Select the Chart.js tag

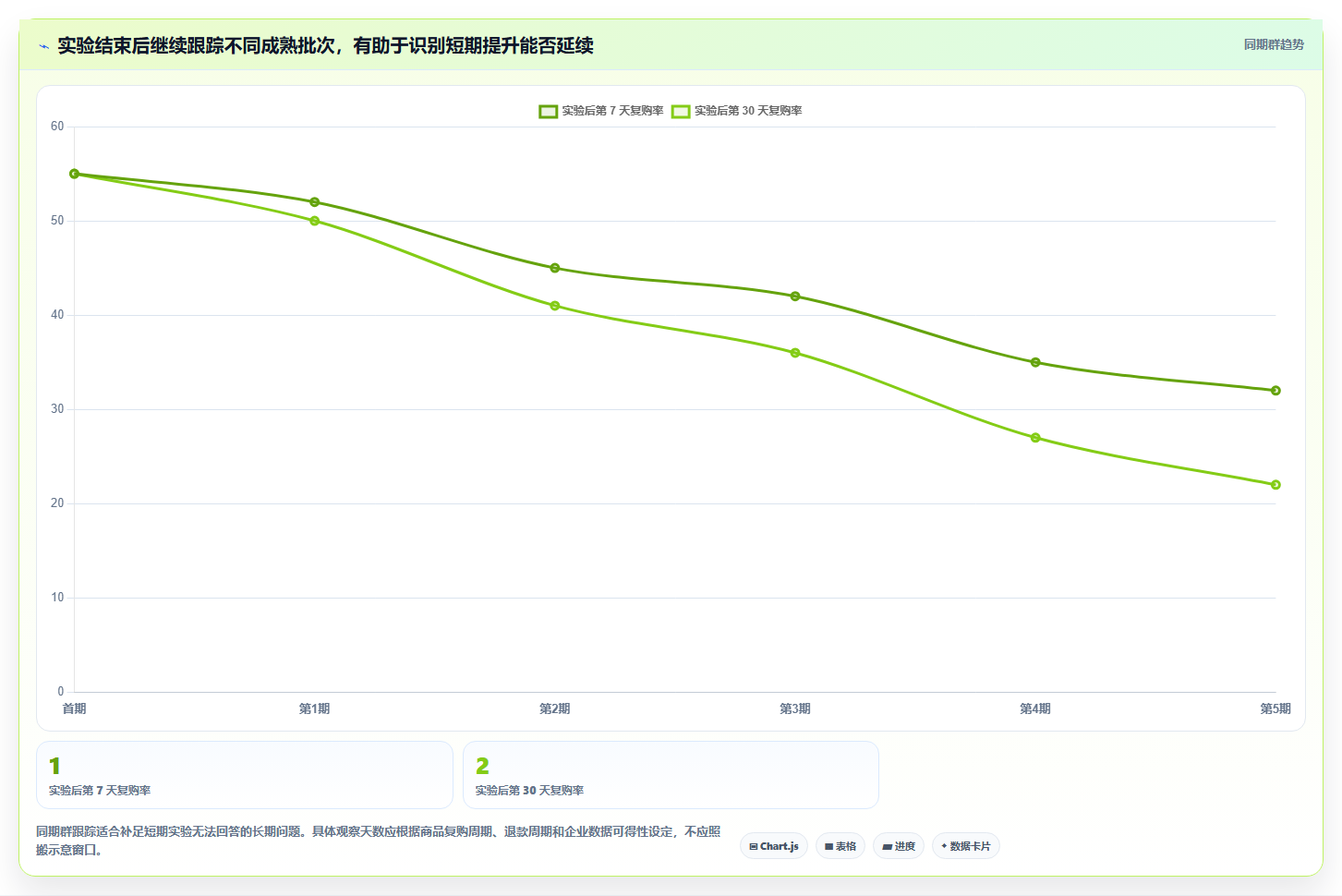(774, 846)
